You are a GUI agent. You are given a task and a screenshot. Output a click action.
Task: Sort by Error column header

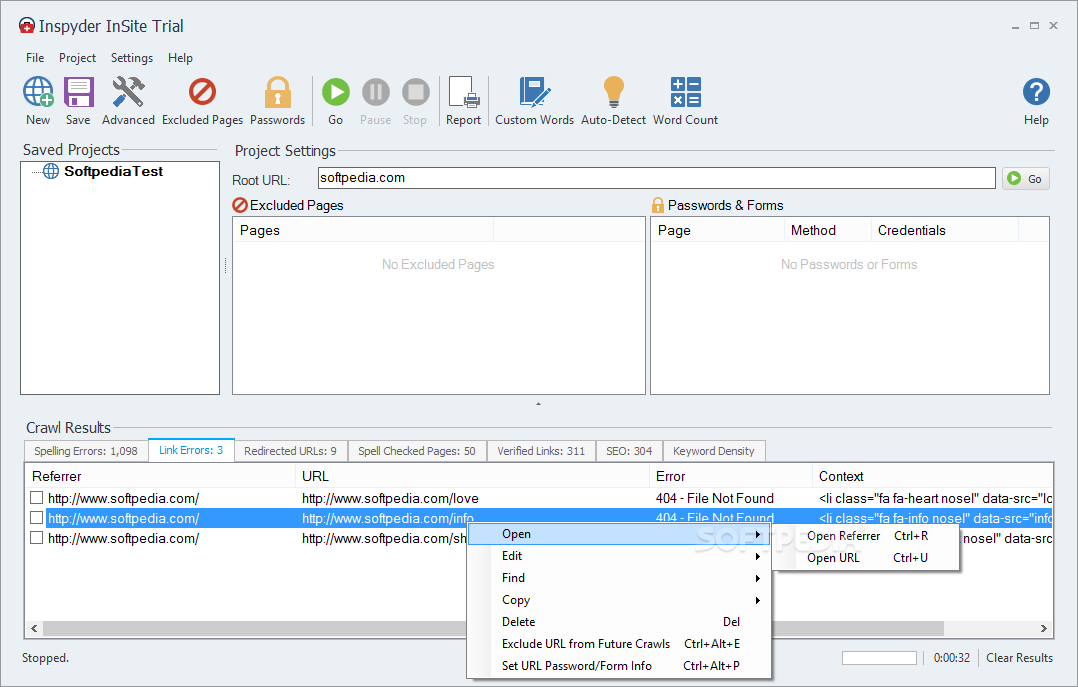pyautogui.click(x=732, y=477)
